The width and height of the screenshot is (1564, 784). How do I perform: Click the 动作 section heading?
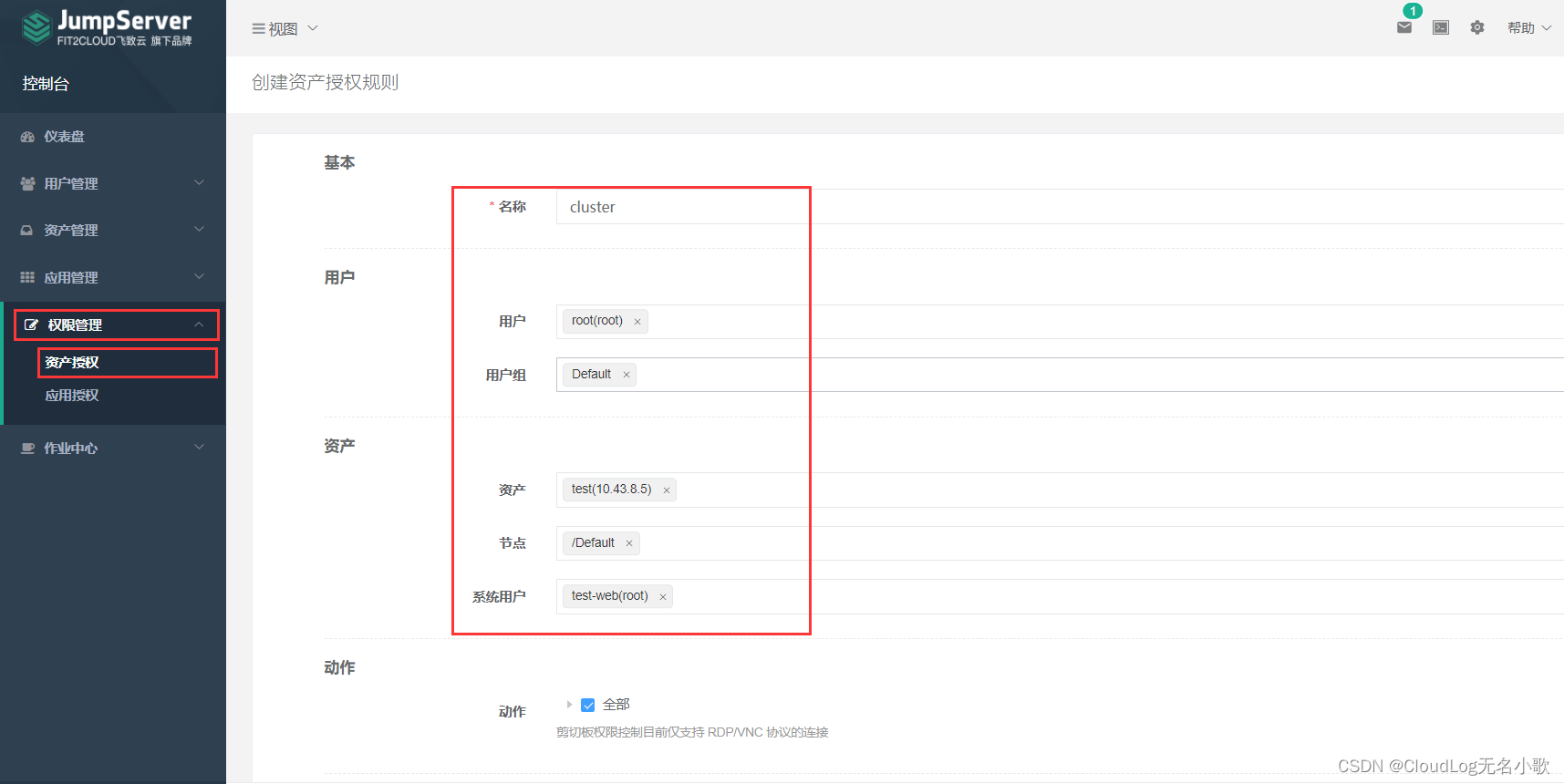point(339,667)
